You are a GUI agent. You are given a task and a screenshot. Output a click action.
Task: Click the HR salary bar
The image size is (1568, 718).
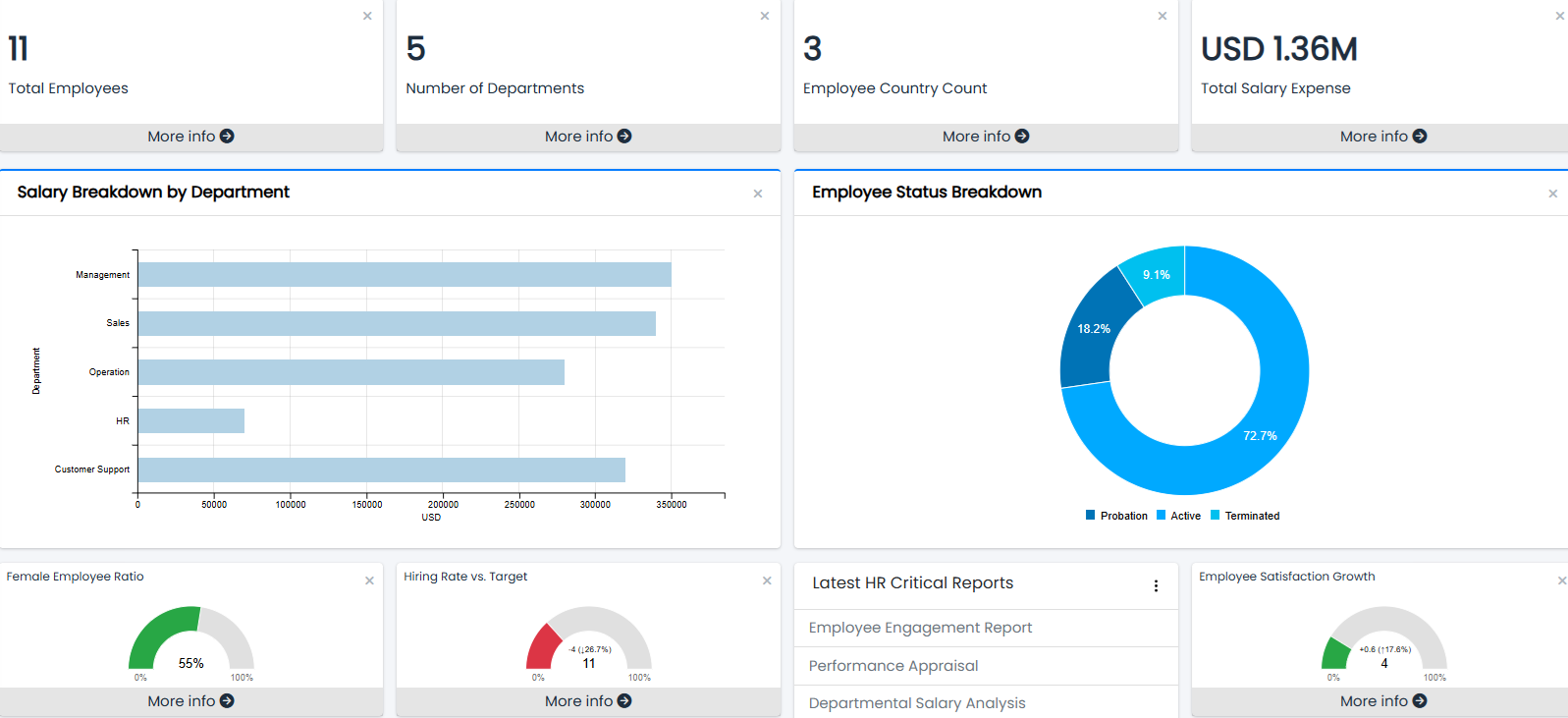click(x=191, y=420)
